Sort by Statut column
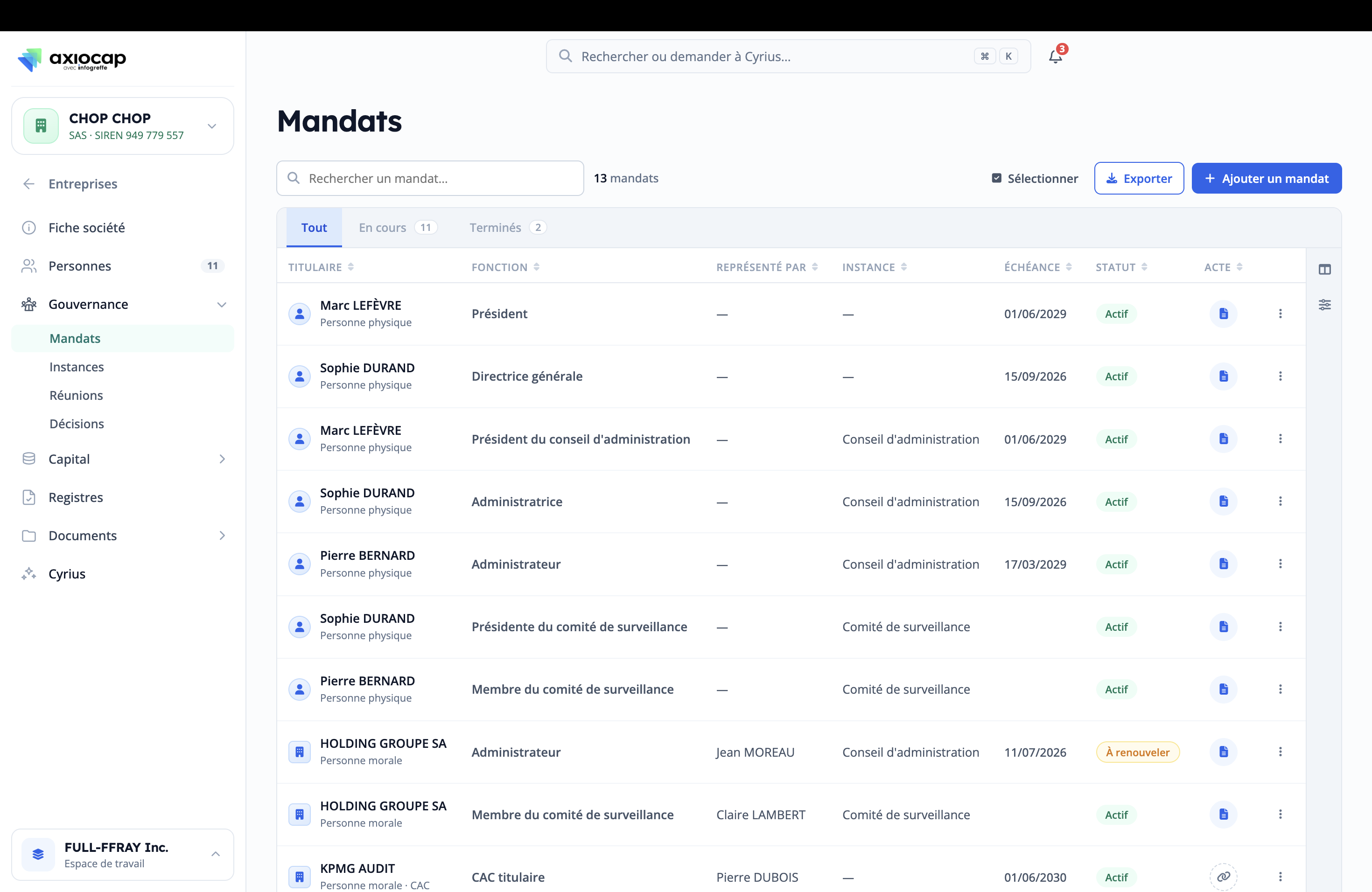 (1121, 267)
